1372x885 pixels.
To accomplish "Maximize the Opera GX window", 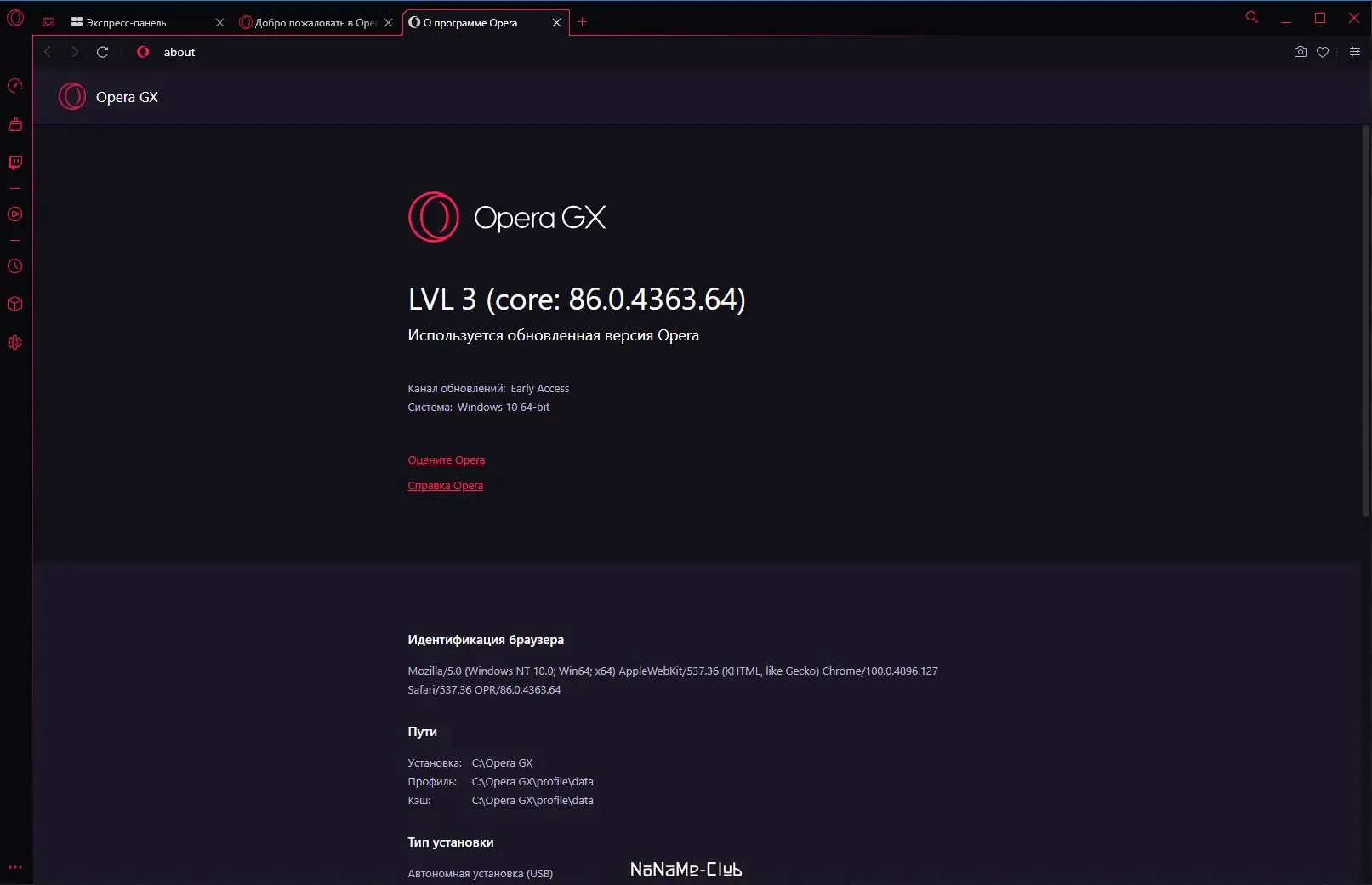I will (1320, 18).
